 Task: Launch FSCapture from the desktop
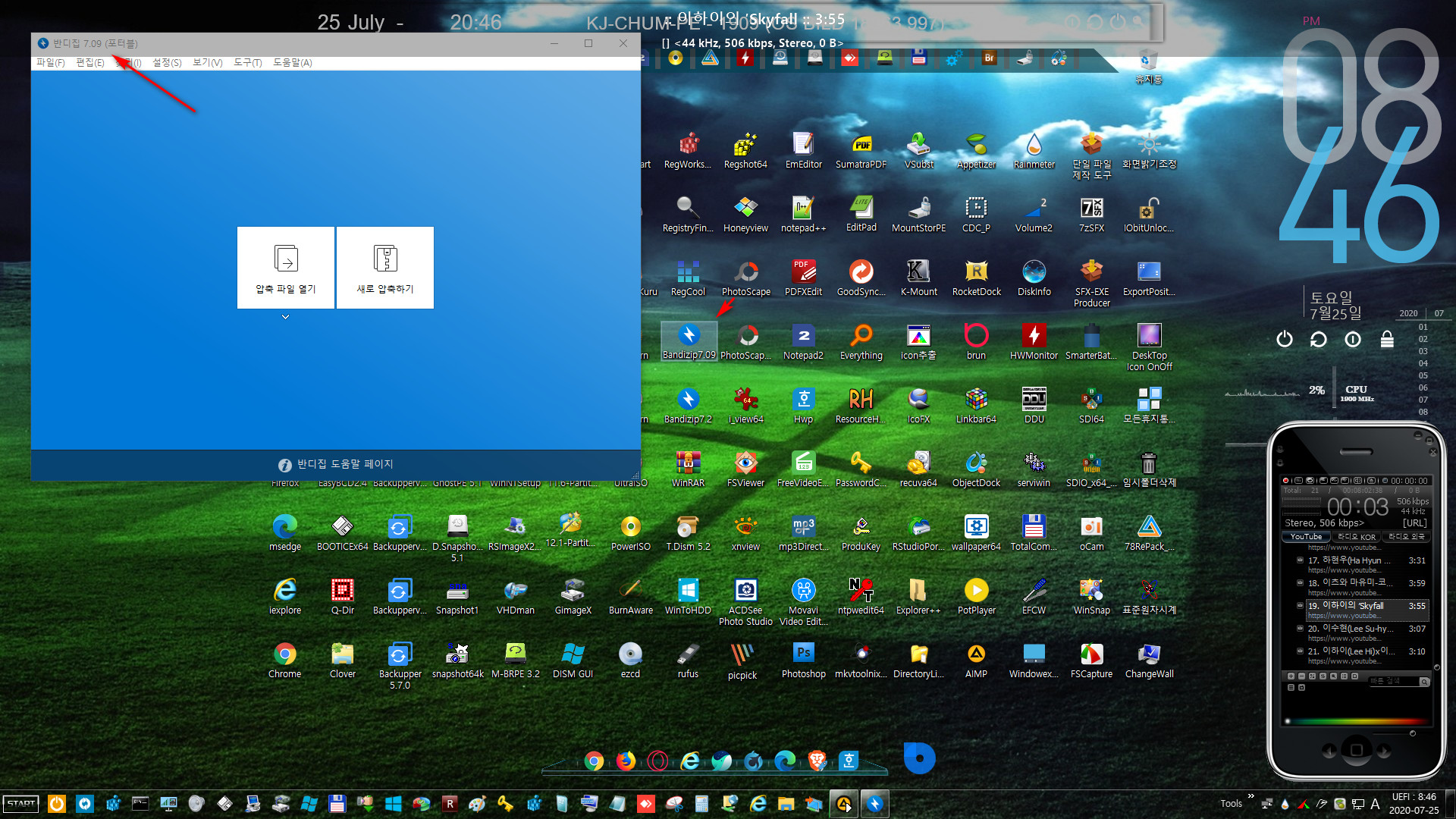[1091, 661]
